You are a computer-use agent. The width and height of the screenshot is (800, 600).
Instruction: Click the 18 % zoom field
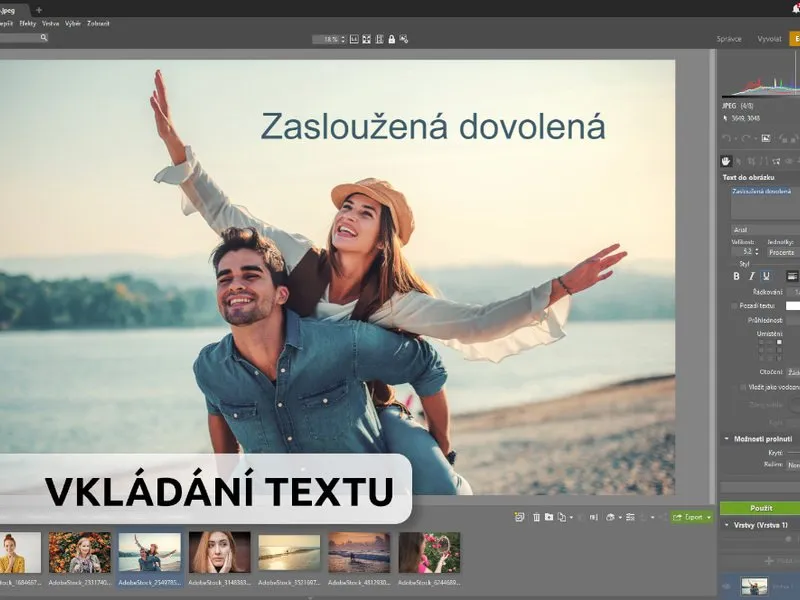(327, 39)
